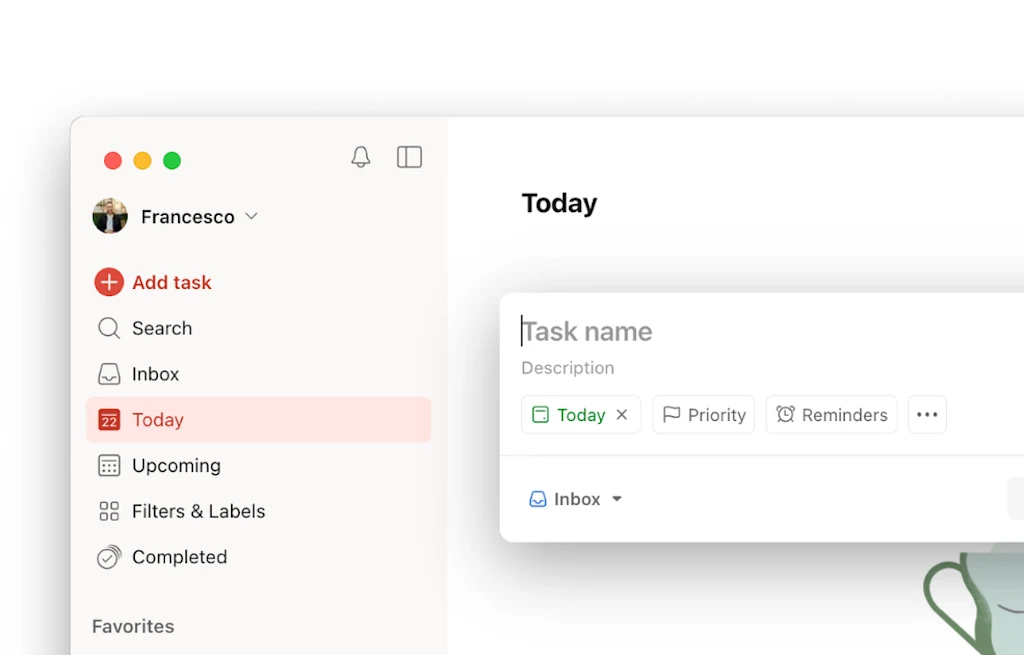Open the notifications bell icon
The width and height of the screenshot is (1024, 655).
coord(360,157)
